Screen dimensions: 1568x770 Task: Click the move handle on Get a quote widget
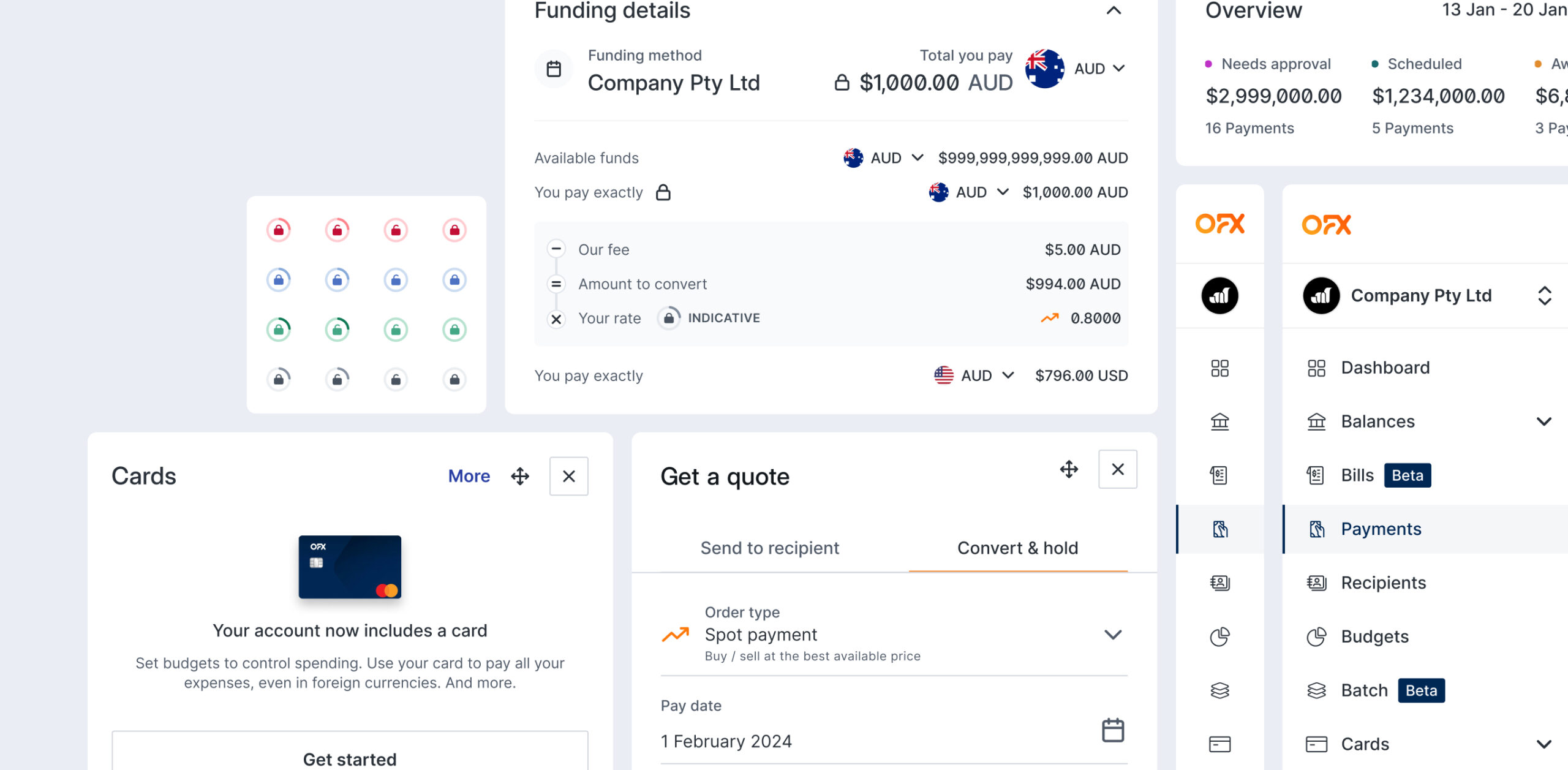pyautogui.click(x=1069, y=469)
